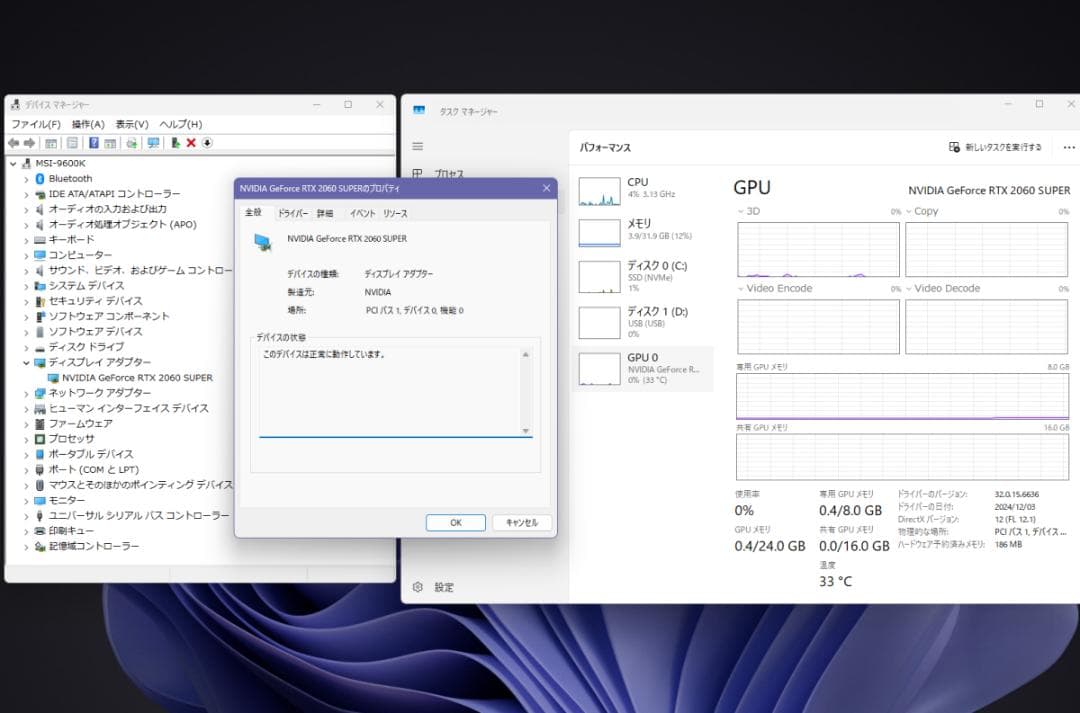
Task: Open the Task Manager navigation hamburger menu
Action: tap(417, 145)
